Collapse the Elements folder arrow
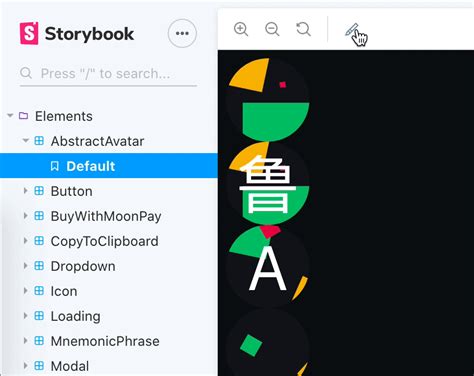Screen dimensions: 474x376 pos(10,116)
